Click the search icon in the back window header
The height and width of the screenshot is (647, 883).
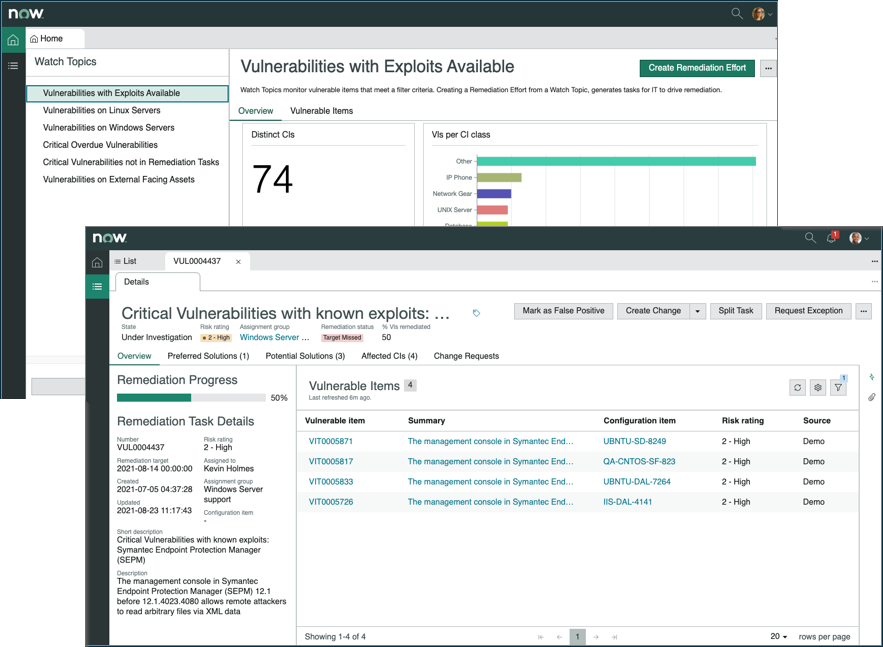tap(737, 13)
